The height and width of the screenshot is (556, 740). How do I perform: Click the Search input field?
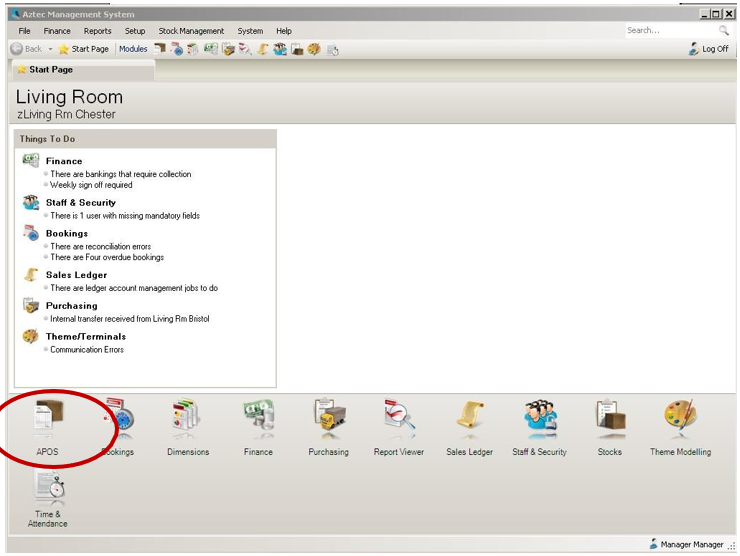(668, 31)
